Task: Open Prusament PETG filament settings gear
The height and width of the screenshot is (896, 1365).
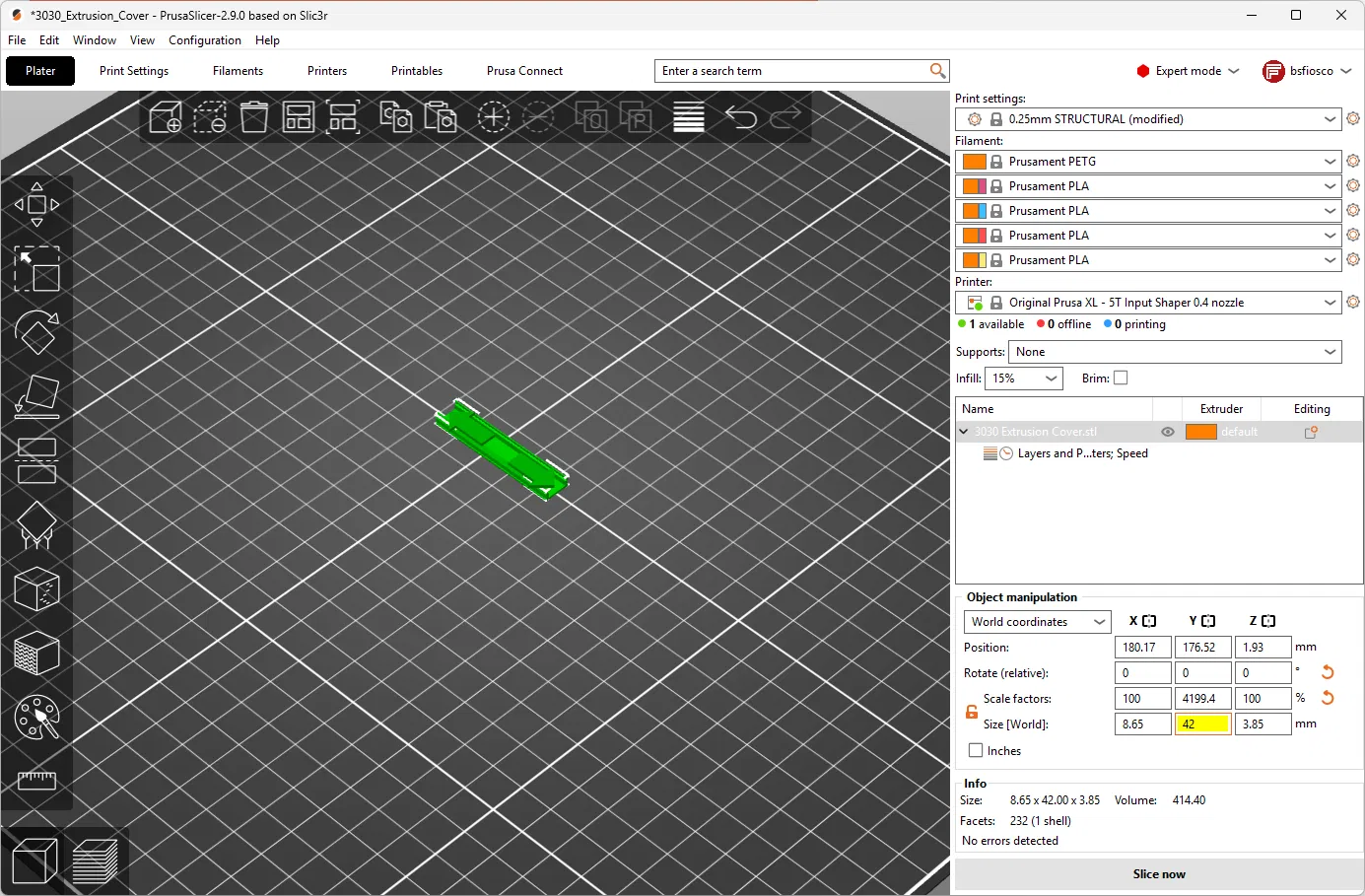Action: (1353, 161)
